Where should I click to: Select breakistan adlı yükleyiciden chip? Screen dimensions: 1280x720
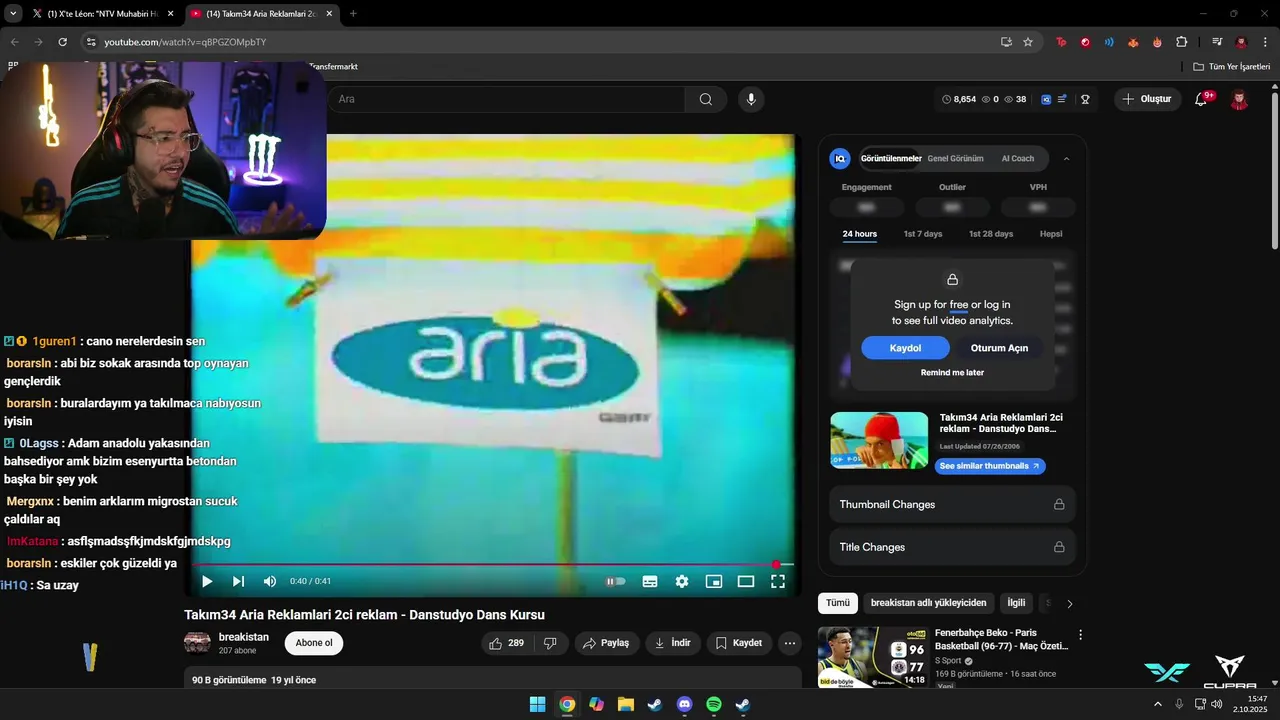click(928, 603)
